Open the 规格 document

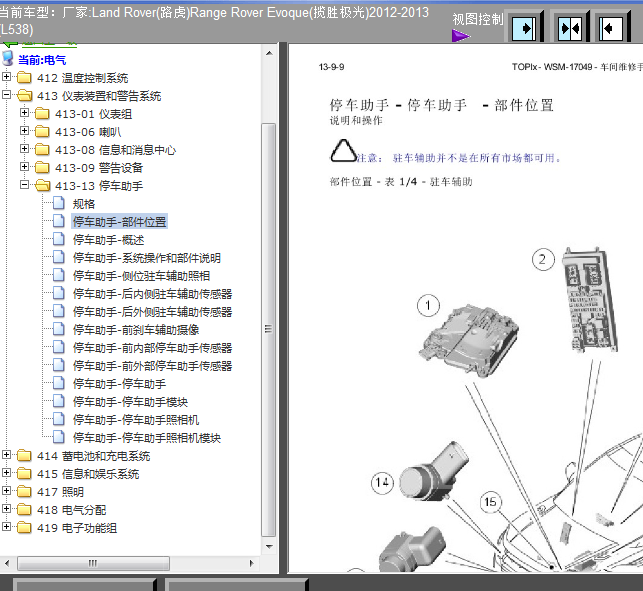(x=84, y=204)
